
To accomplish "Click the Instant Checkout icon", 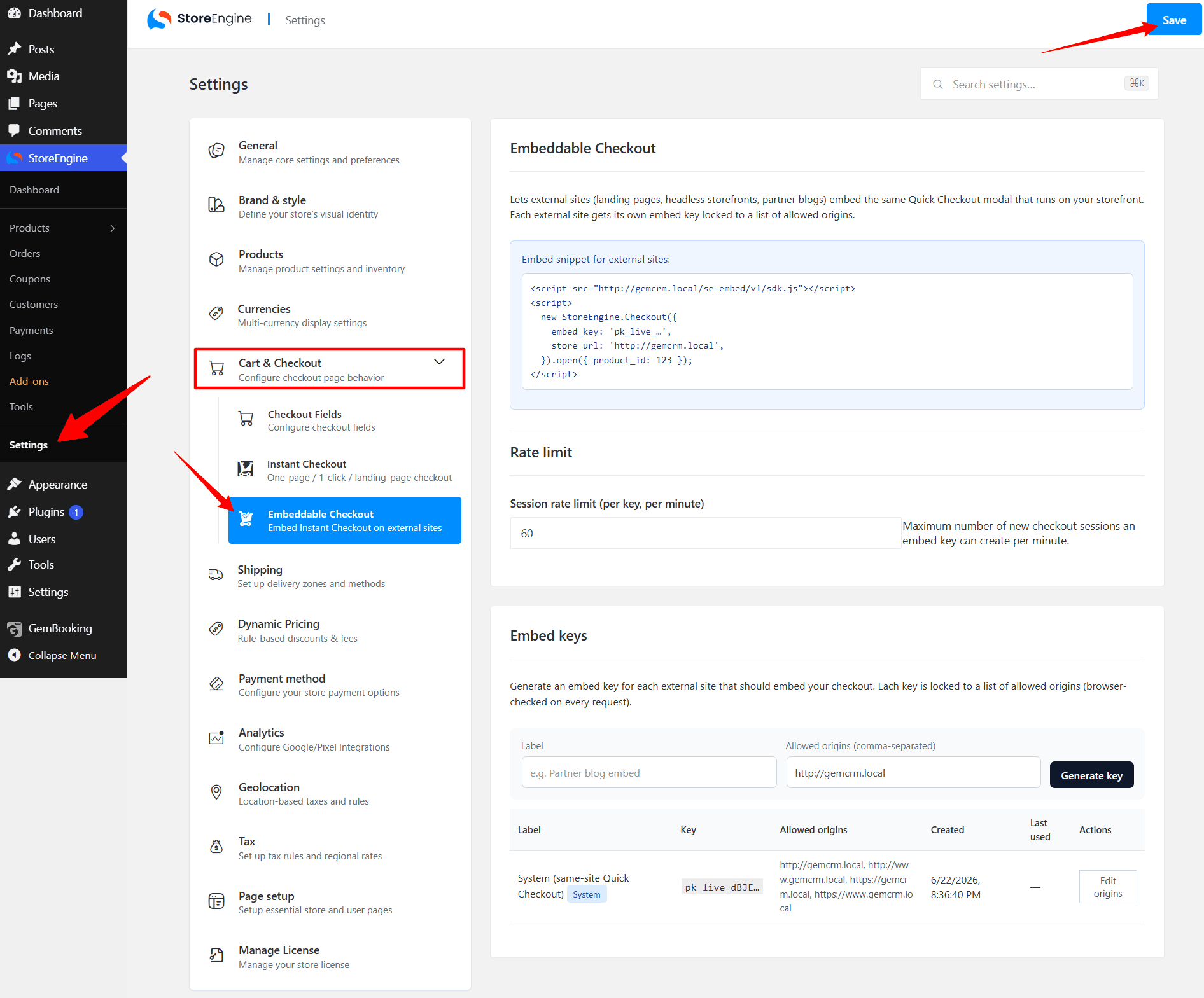I will [x=245, y=469].
